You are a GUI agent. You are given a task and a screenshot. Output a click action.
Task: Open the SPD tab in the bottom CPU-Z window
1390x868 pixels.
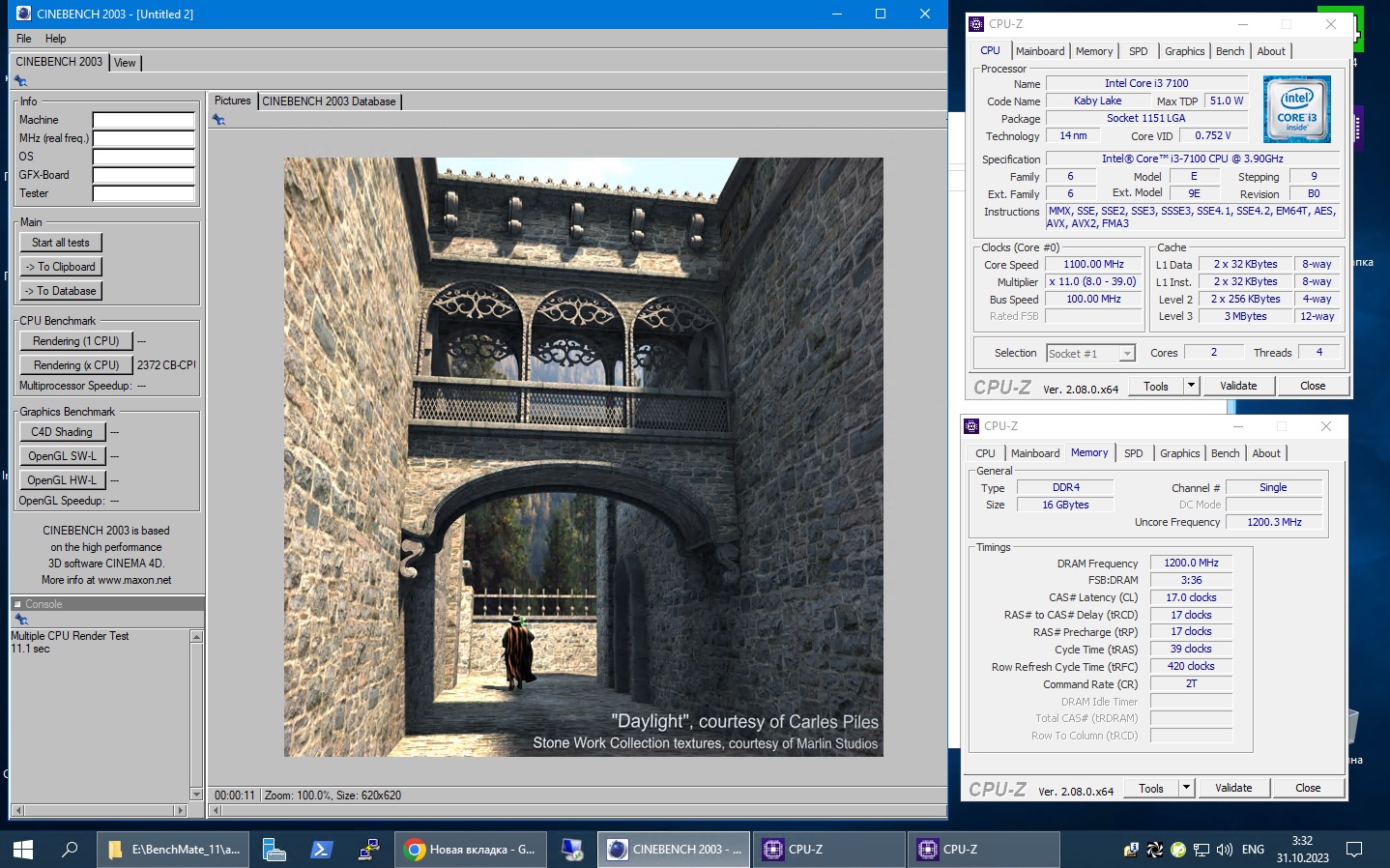click(x=1134, y=453)
